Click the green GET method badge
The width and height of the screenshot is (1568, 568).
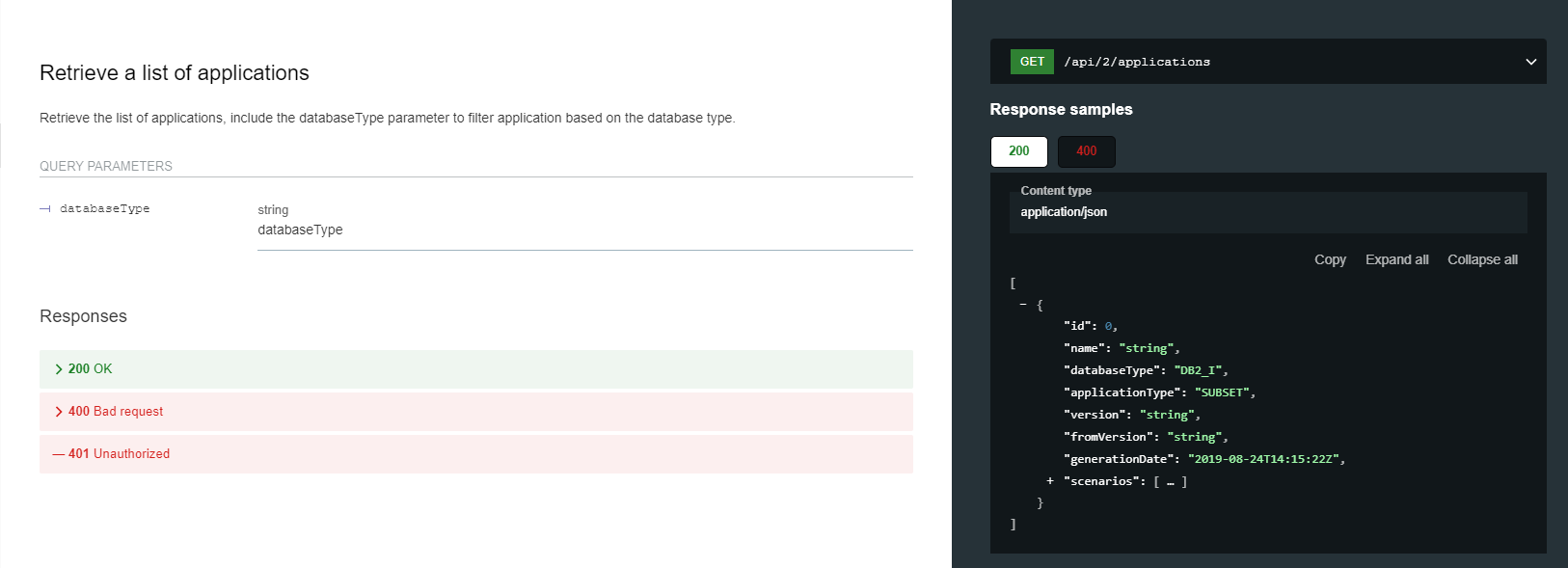tap(1031, 62)
